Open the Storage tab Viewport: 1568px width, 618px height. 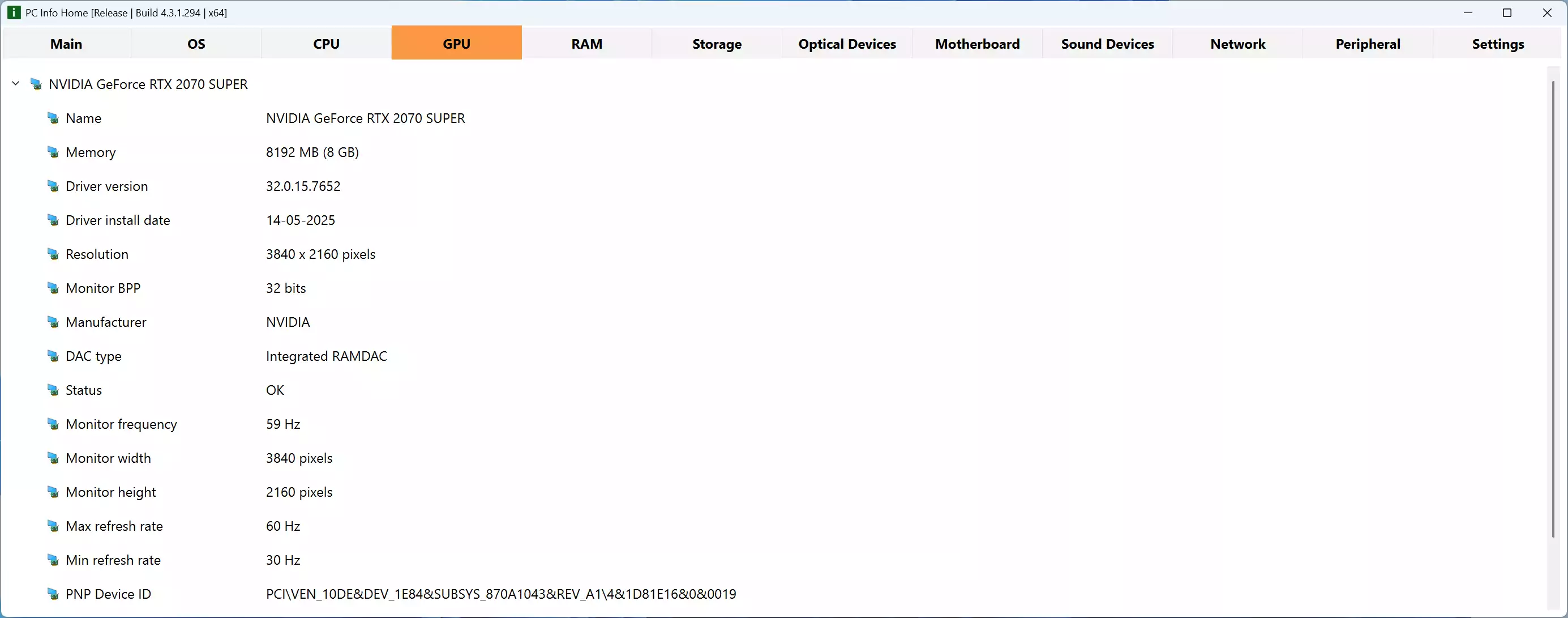point(717,44)
